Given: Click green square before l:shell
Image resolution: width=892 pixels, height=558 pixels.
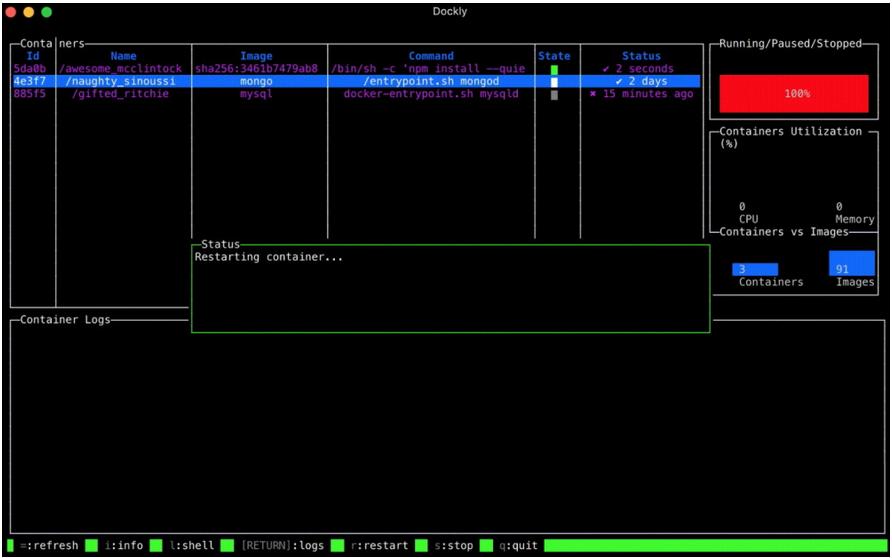Looking at the screenshot, I should pyautogui.click(x=159, y=546).
